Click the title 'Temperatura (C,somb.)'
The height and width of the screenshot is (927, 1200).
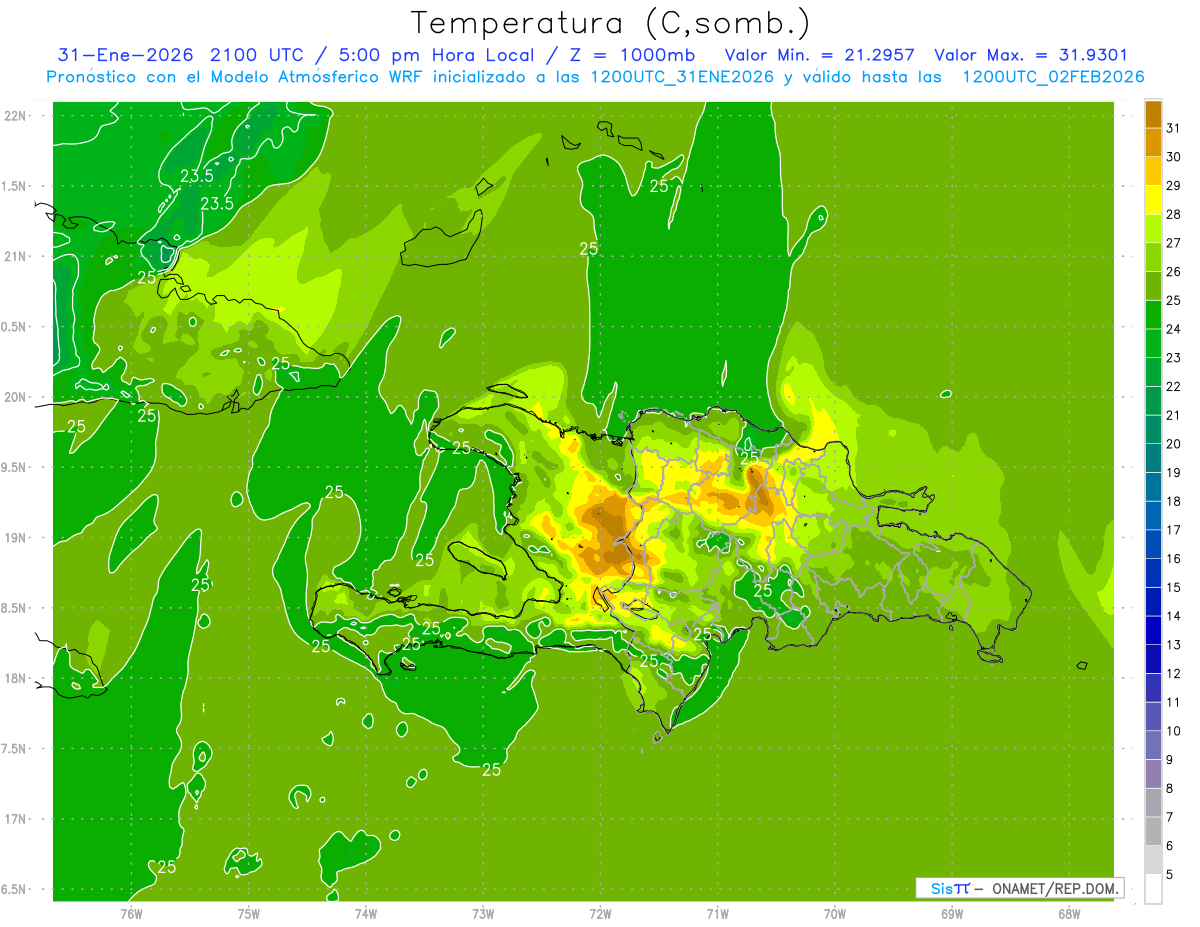pyautogui.click(x=611, y=24)
